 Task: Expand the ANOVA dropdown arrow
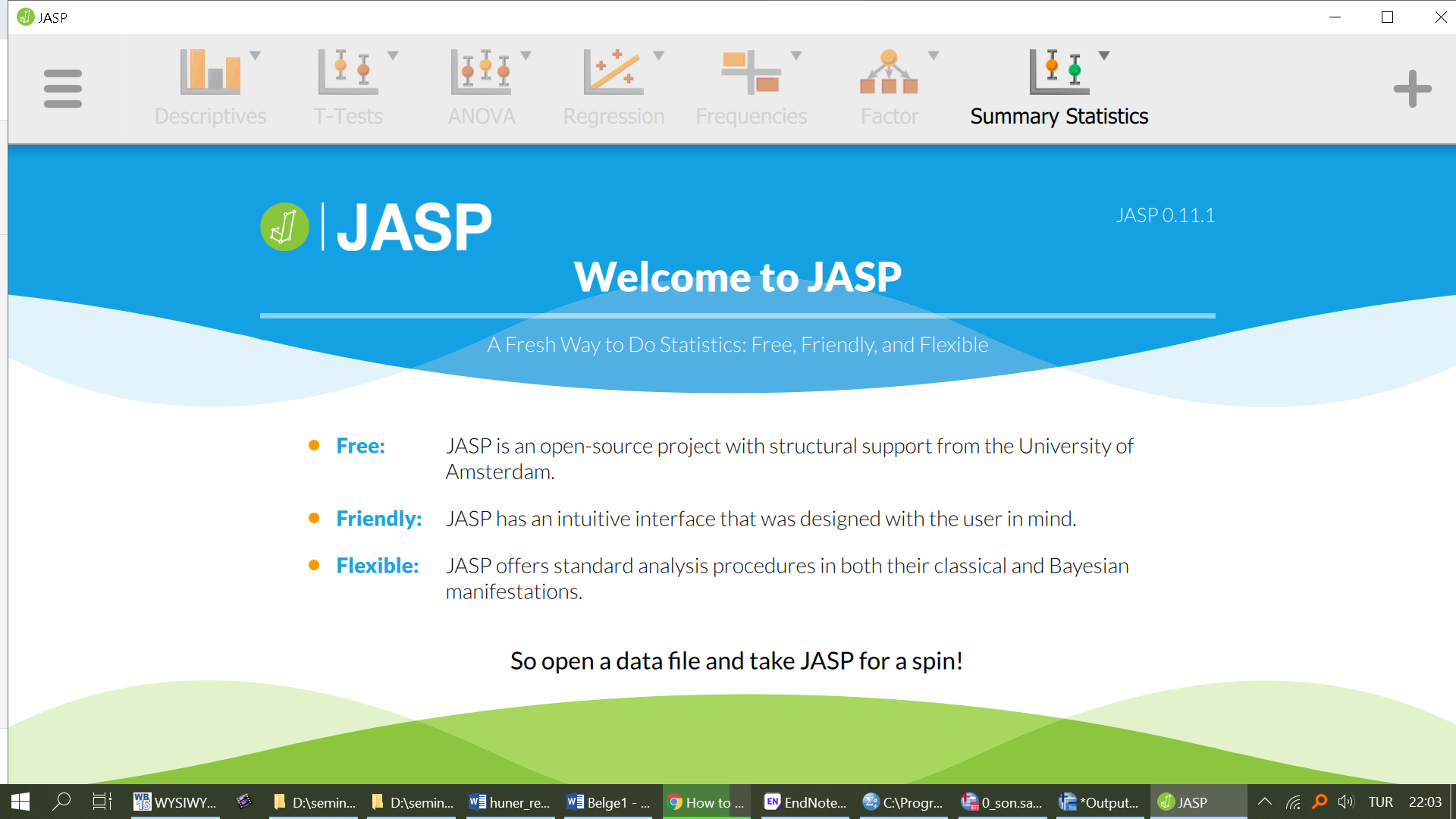(x=526, y=55)
